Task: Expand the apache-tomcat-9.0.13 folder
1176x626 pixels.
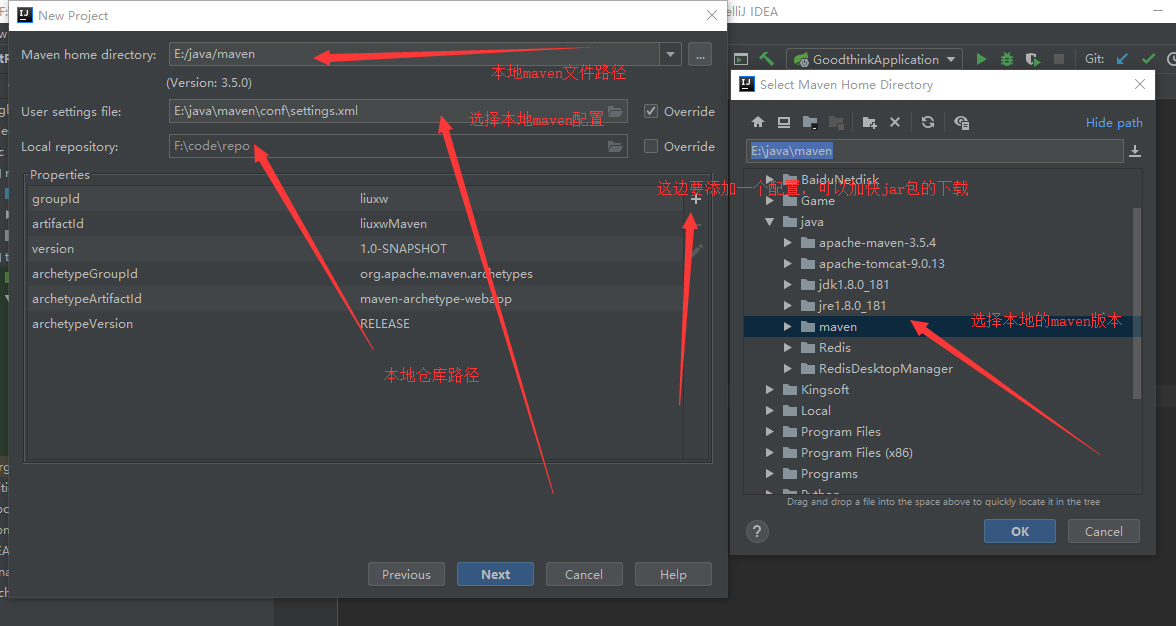Action: point(788,264)
